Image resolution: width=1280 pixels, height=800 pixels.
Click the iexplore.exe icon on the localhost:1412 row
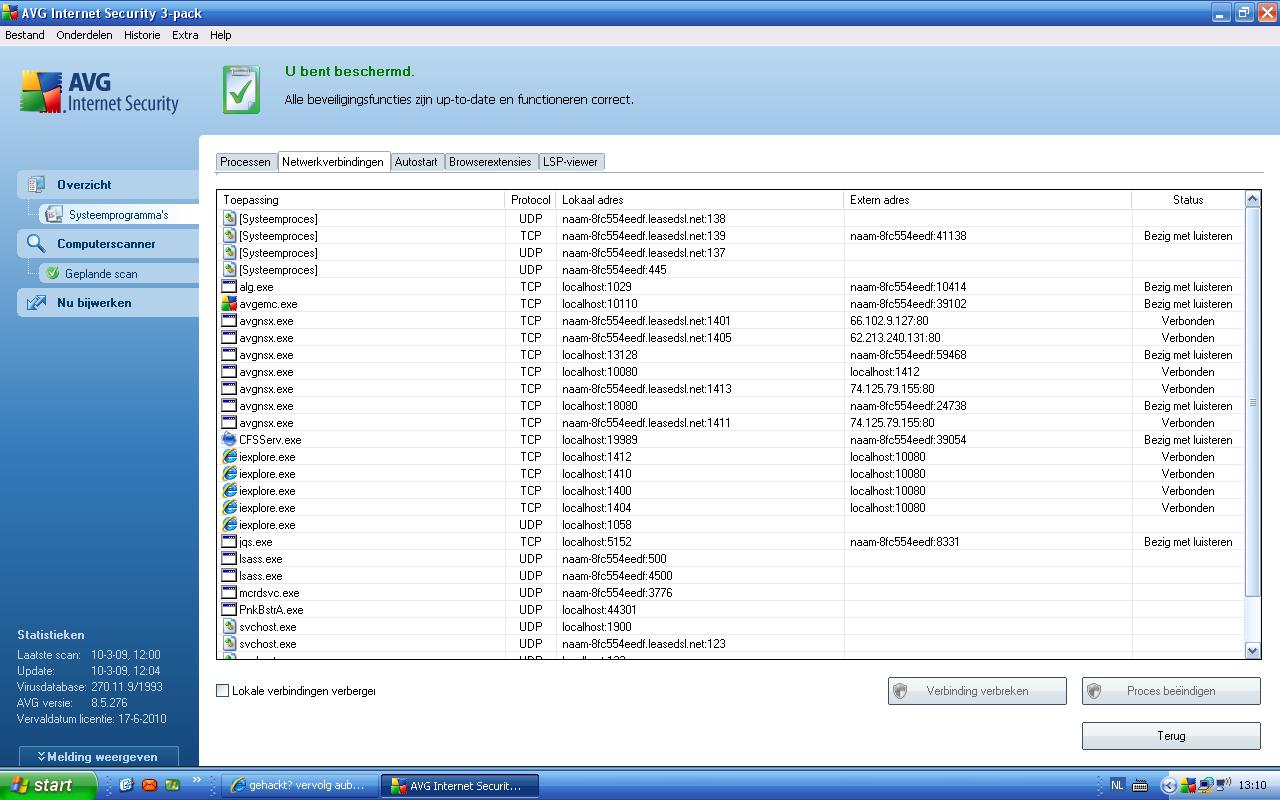pos(229,457)
